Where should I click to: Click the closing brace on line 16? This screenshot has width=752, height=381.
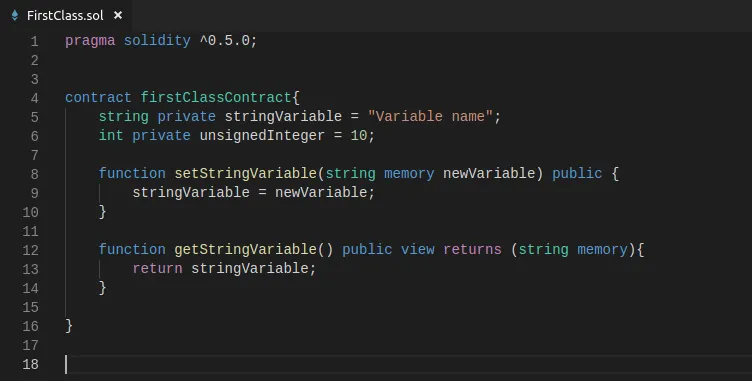tap(69, 326)
